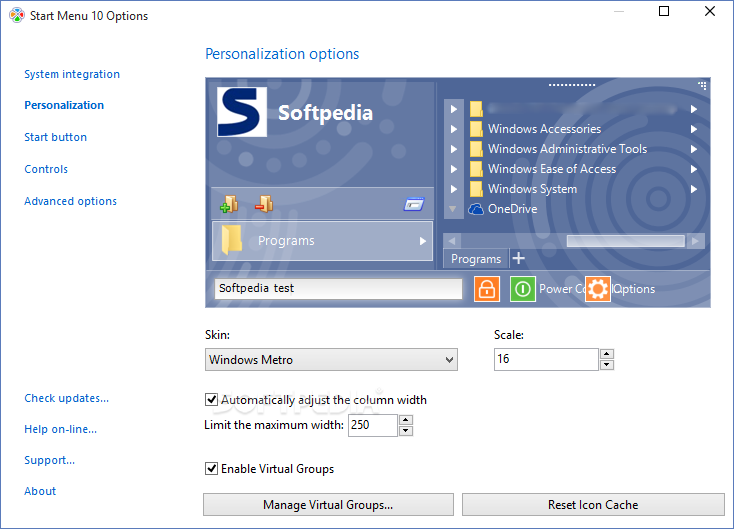This screenshot has width=734, height=529.
Task: Increase Scale value with up arrow
Action: [607, 354]
